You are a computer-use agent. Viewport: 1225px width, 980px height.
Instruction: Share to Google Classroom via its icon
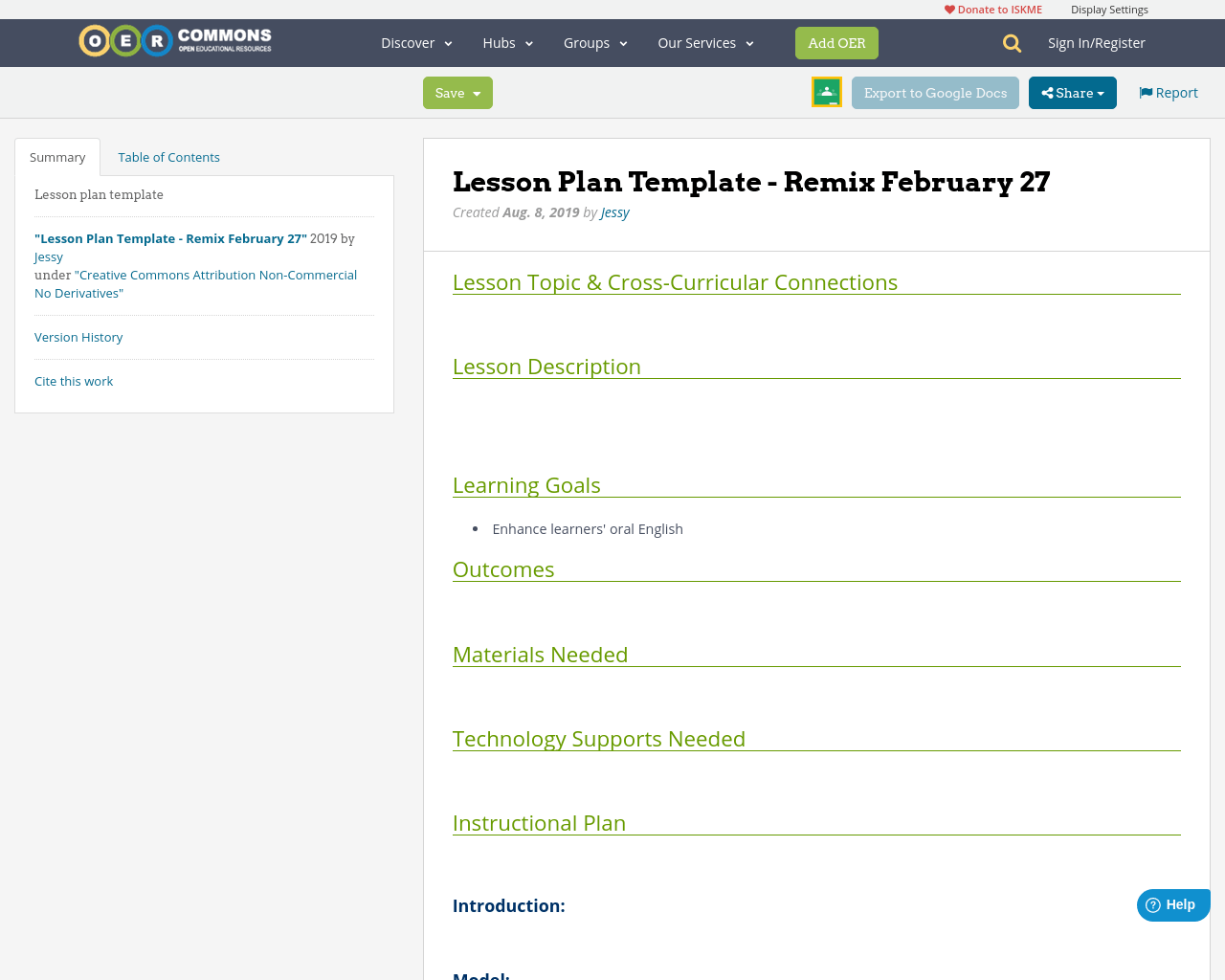click(x=826, y=92)
